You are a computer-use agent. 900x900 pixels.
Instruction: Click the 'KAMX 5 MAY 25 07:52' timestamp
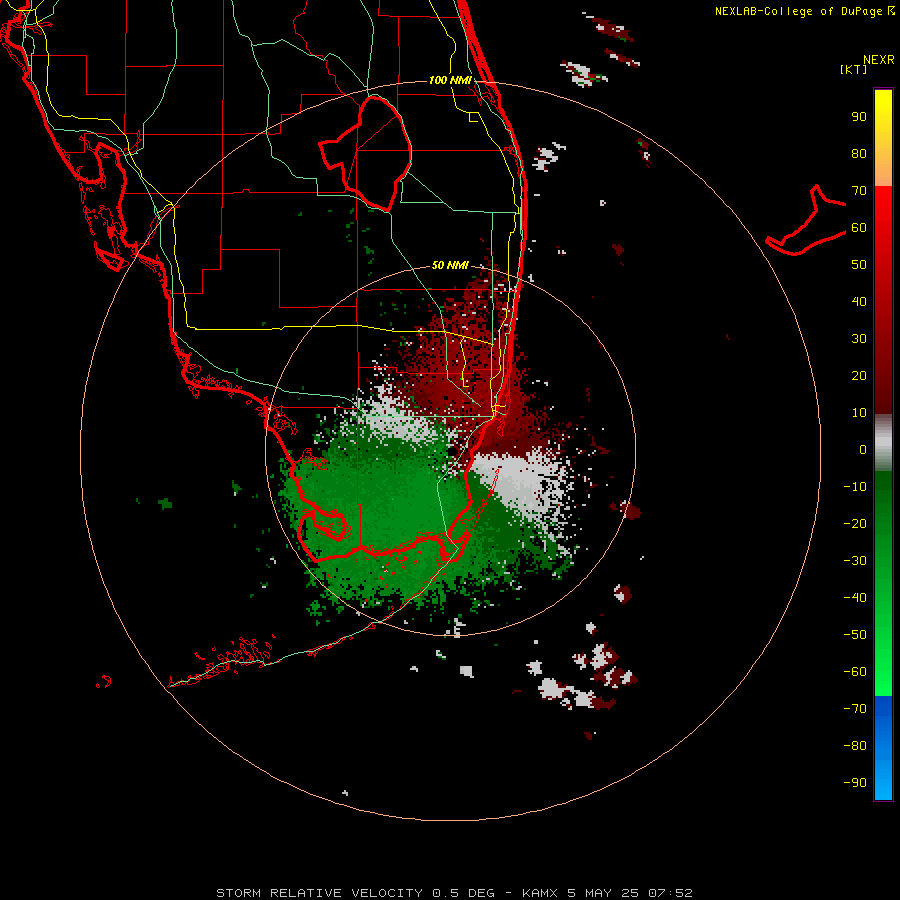coord(607,893)
